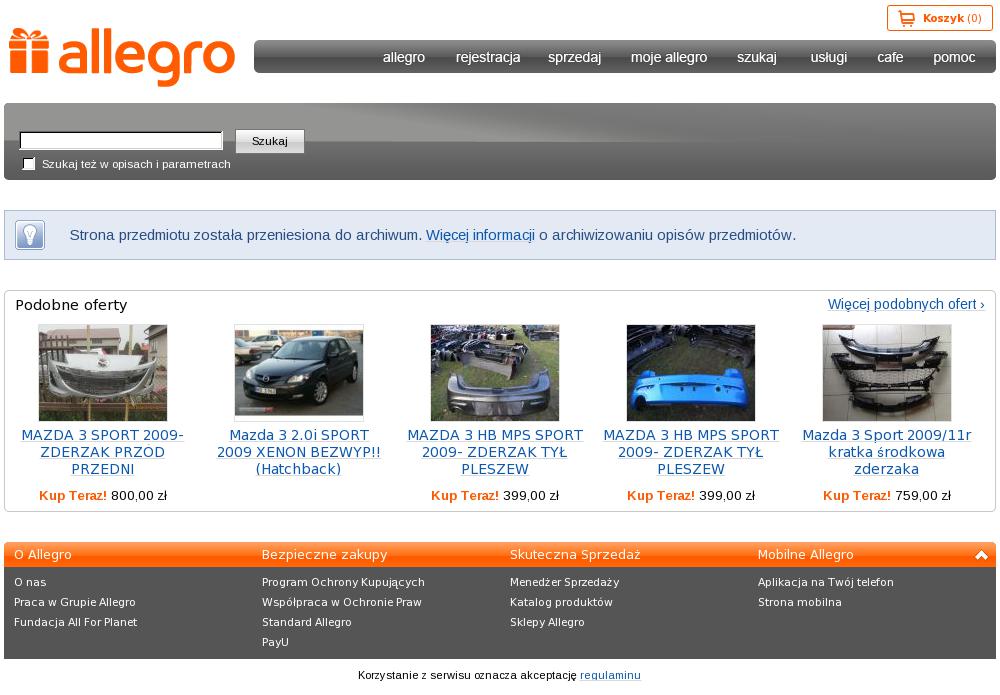Open Aplikacja na Twój telefon link
This screenshot has width=1000, height=695.
825,582
